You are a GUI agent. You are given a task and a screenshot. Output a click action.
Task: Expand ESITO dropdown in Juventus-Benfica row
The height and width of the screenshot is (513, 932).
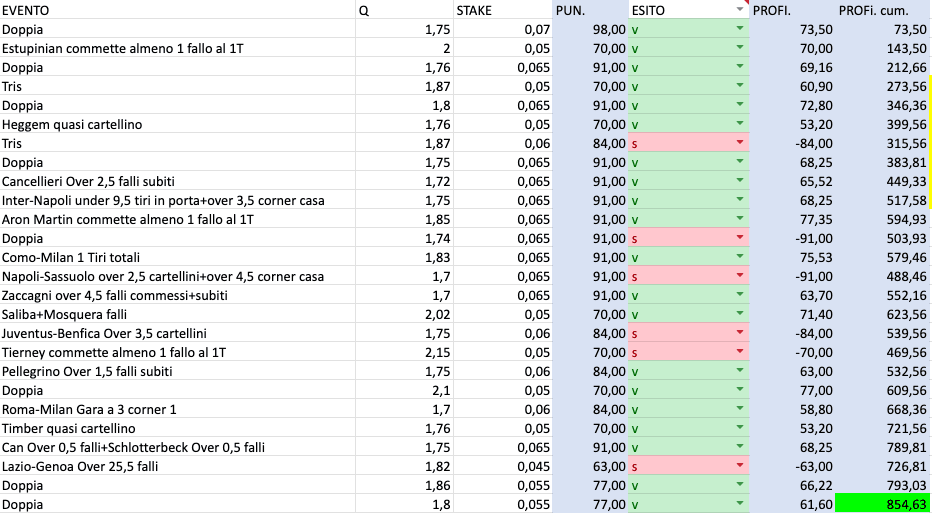740,333
